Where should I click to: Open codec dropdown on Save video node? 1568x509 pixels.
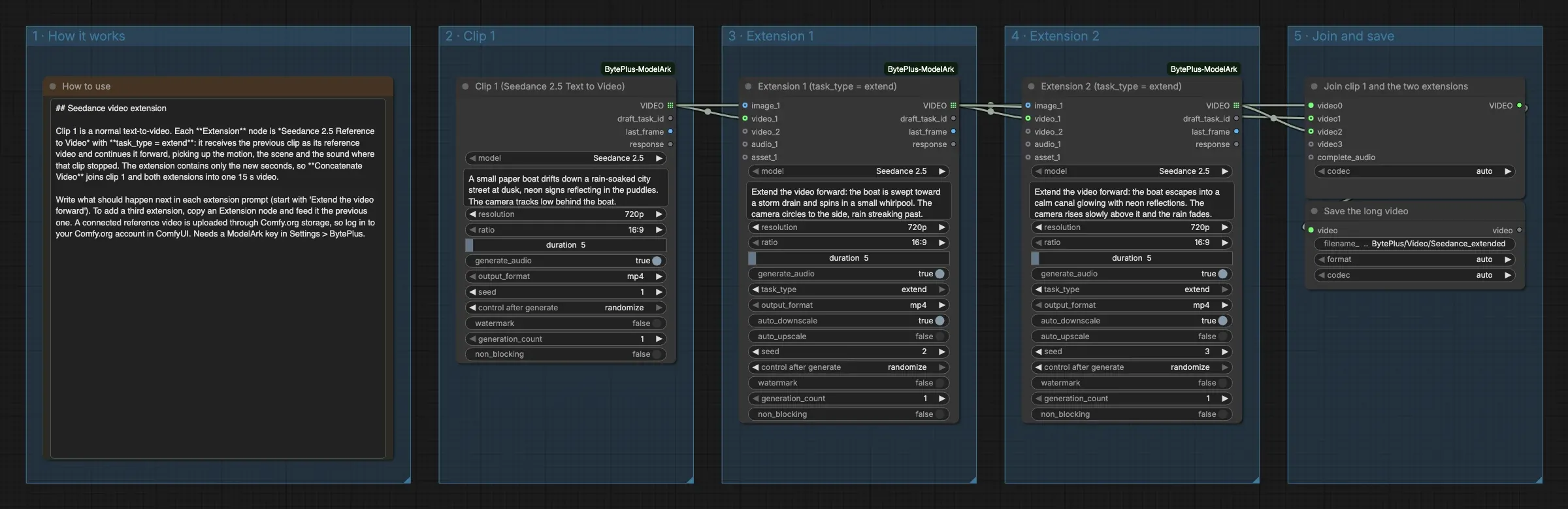[x=1414, y=275]
